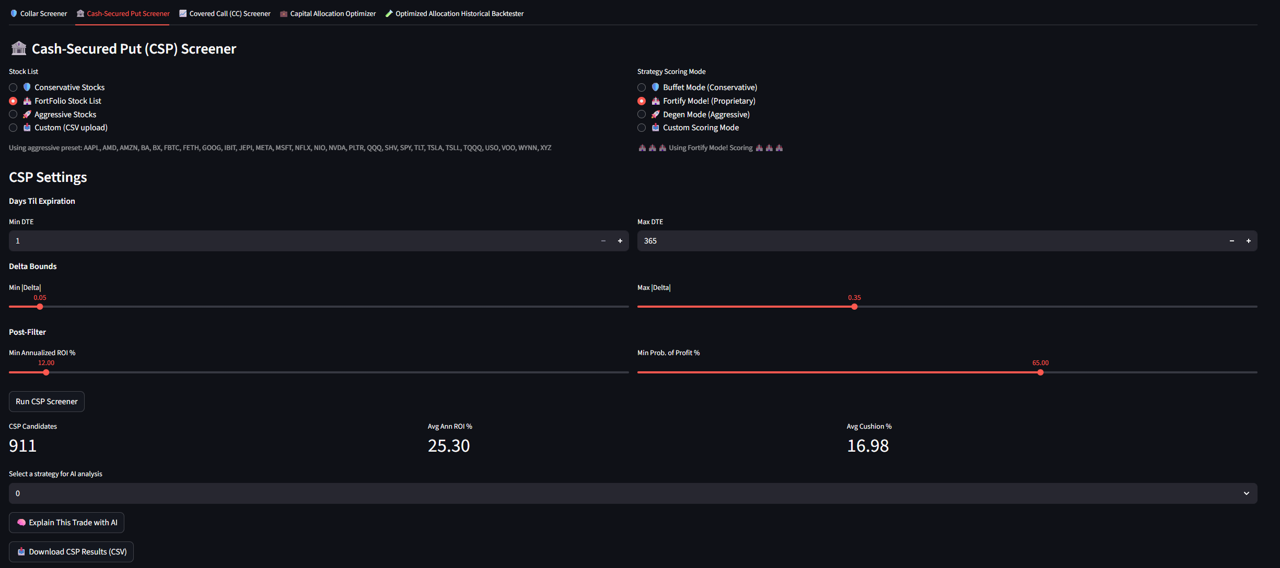Decrease Max DTE with the minus button

pyautogui.click(x=1232, y=241)
